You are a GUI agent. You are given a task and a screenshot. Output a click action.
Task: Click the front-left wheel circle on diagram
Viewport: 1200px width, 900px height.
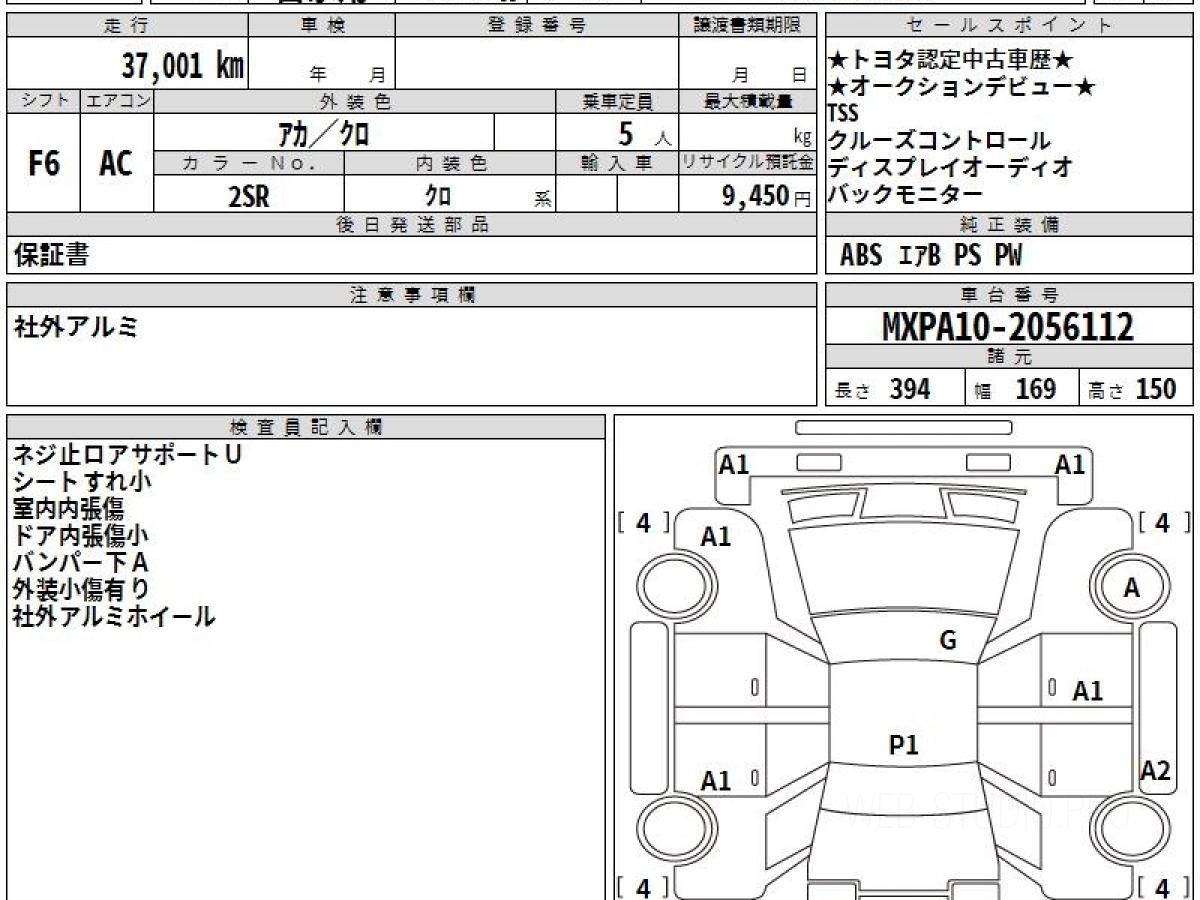click(676, 588)
